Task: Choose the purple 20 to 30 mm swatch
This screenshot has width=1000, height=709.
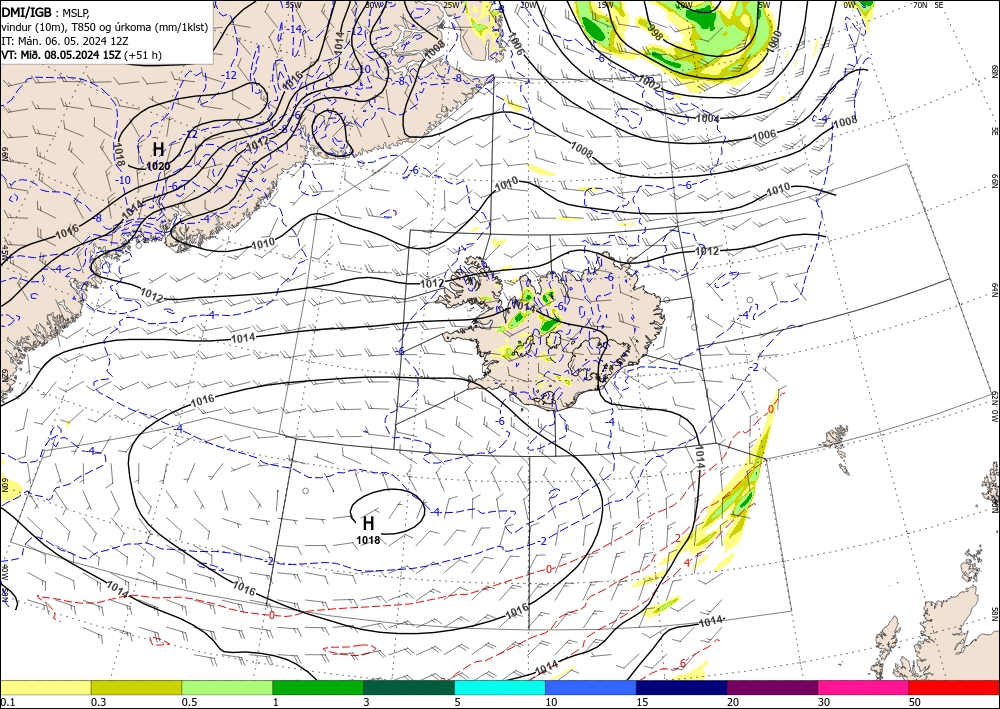Action: (x=772, y=687)
